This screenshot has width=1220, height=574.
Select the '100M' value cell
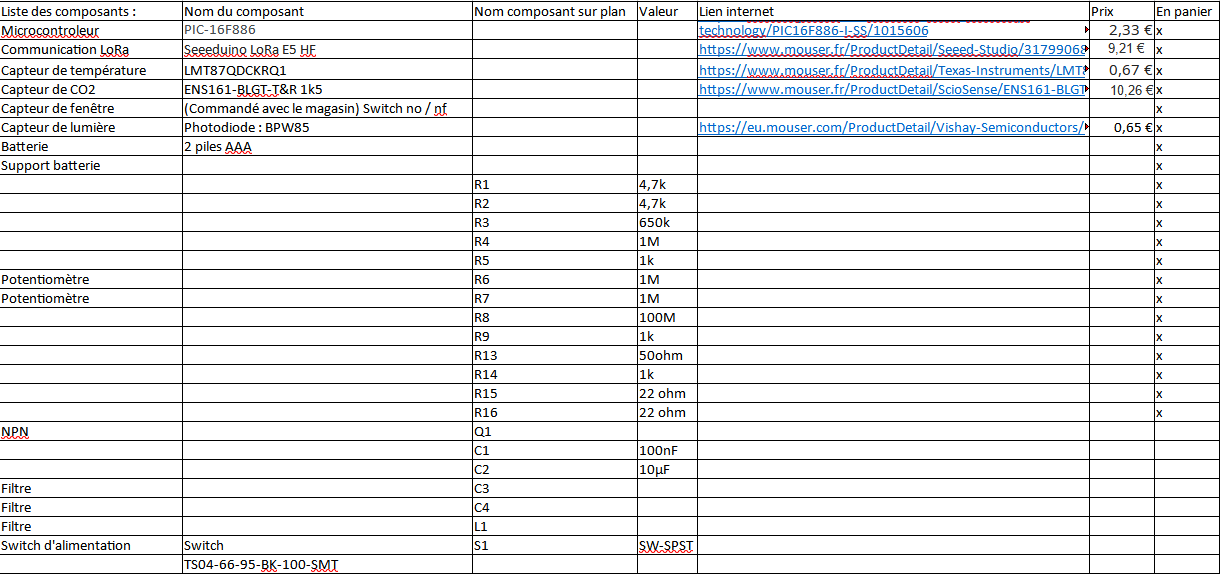click(667, 317)
